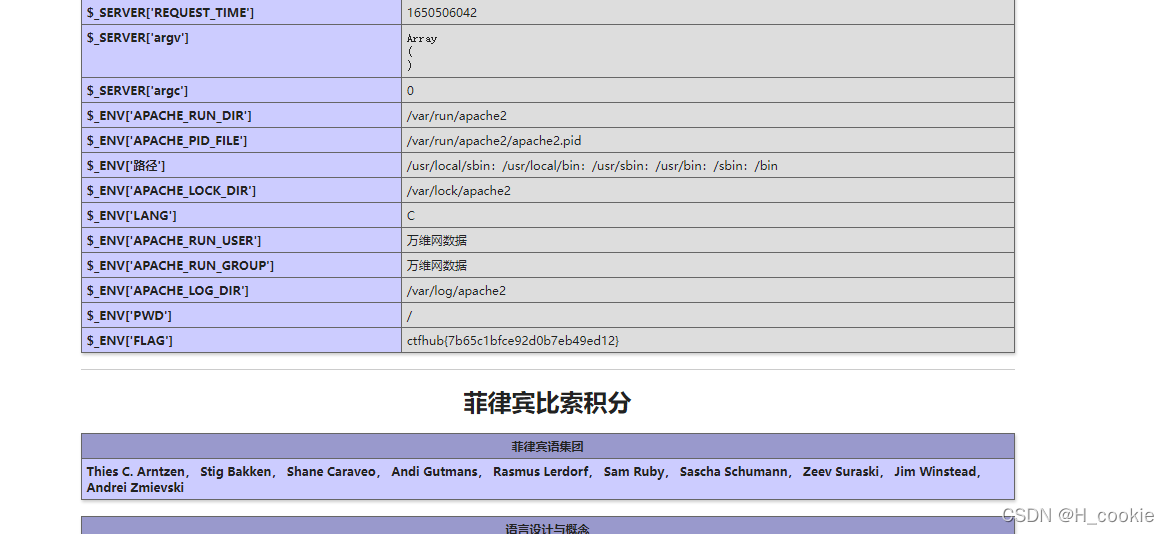The height and width of the screenshot is (534, 1169).
Task: Click the ctfhub flag value
Action: (513, 340)
